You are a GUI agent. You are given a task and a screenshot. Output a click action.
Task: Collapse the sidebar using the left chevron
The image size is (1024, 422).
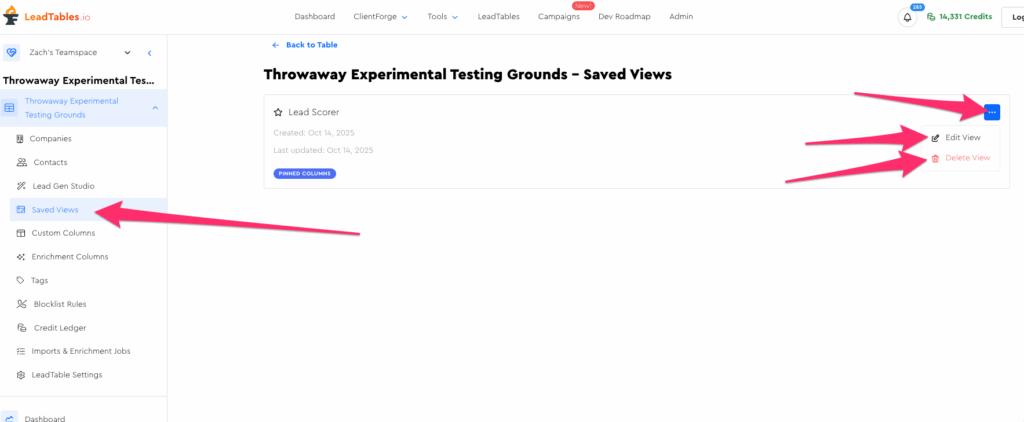149,52
